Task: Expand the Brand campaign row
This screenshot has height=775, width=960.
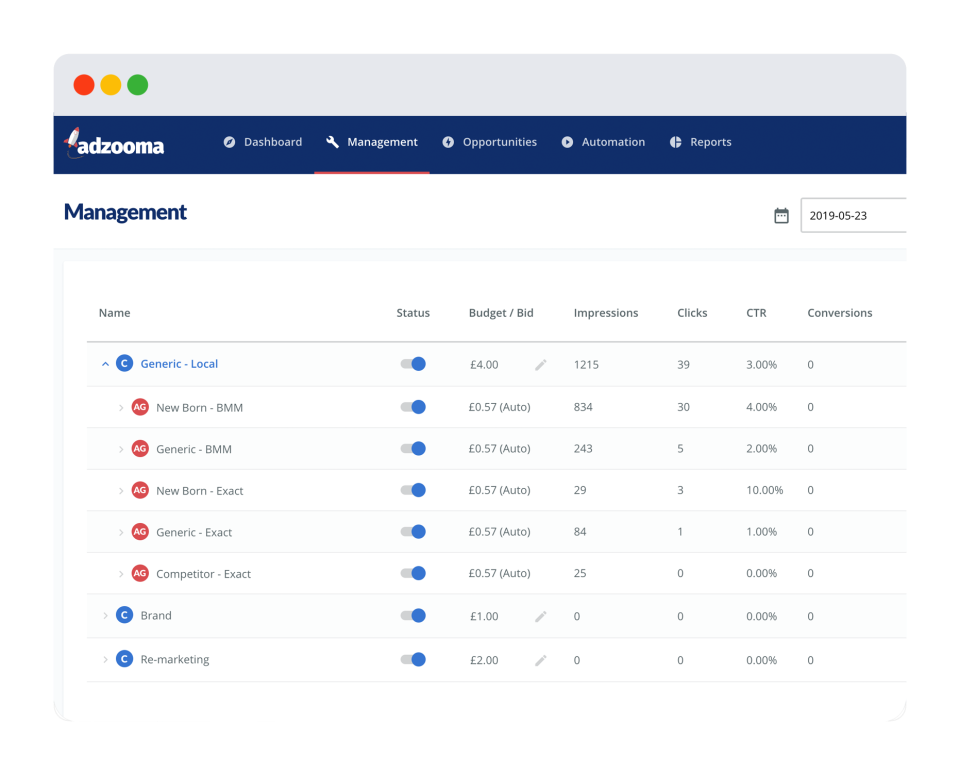Action: 105,616
